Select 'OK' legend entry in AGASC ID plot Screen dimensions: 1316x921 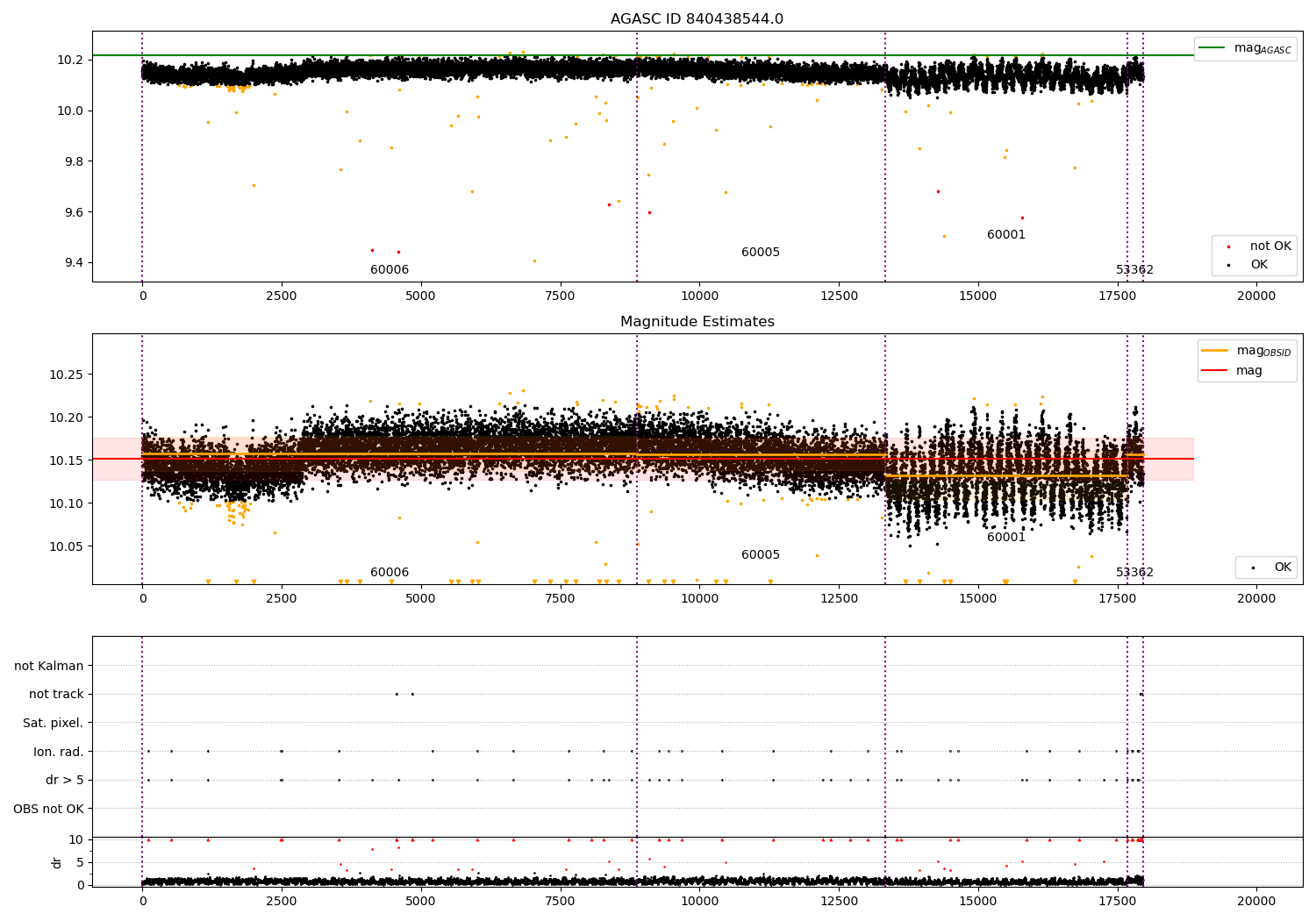pyautogui.click(x=1248, y=265)
